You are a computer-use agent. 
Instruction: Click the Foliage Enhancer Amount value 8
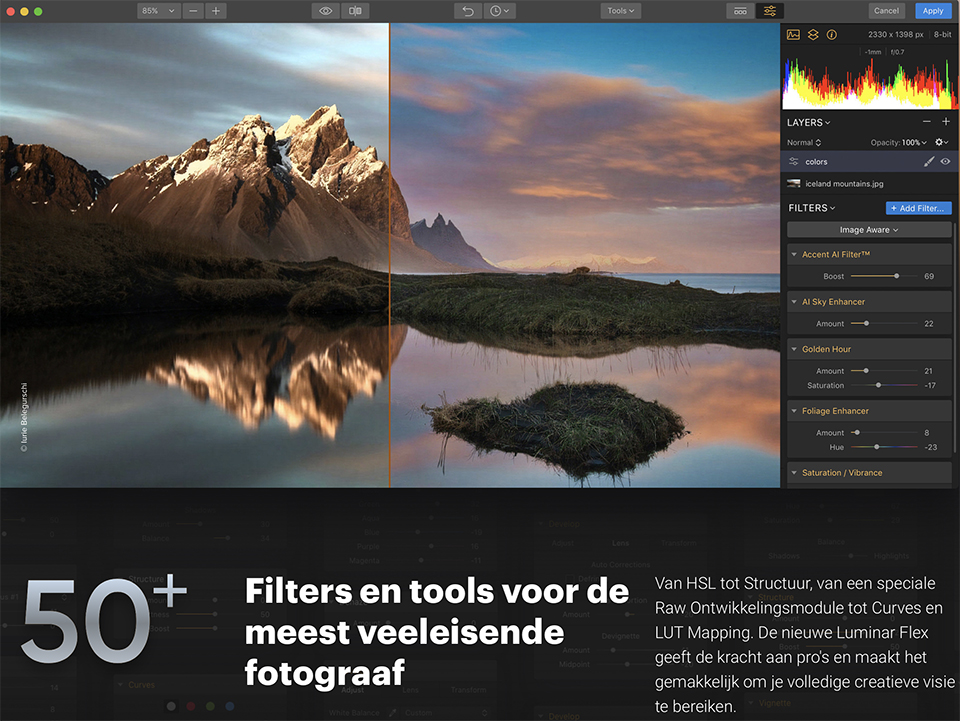(926, 433)
